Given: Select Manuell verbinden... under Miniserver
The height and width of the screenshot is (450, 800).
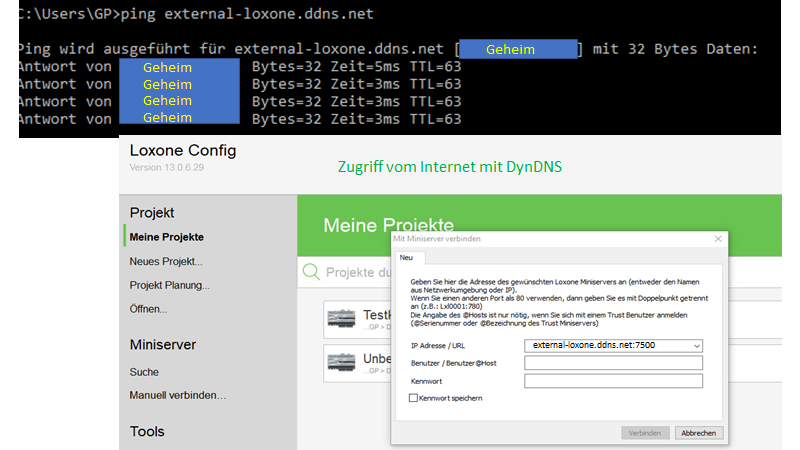Looking at the screenshot, I should (178, 395).
